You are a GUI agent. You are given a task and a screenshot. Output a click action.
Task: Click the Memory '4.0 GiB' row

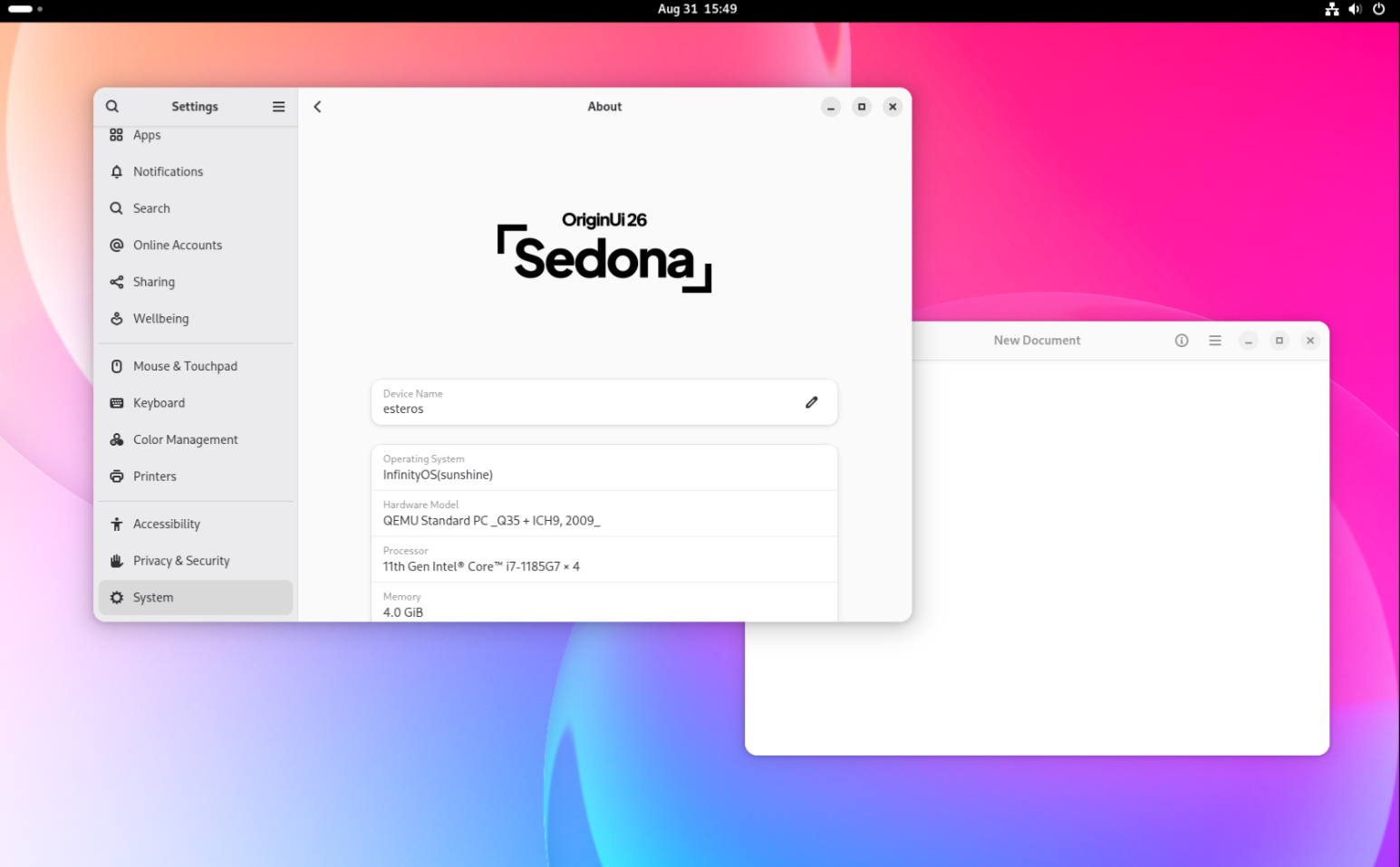click(x=604, y=602)
